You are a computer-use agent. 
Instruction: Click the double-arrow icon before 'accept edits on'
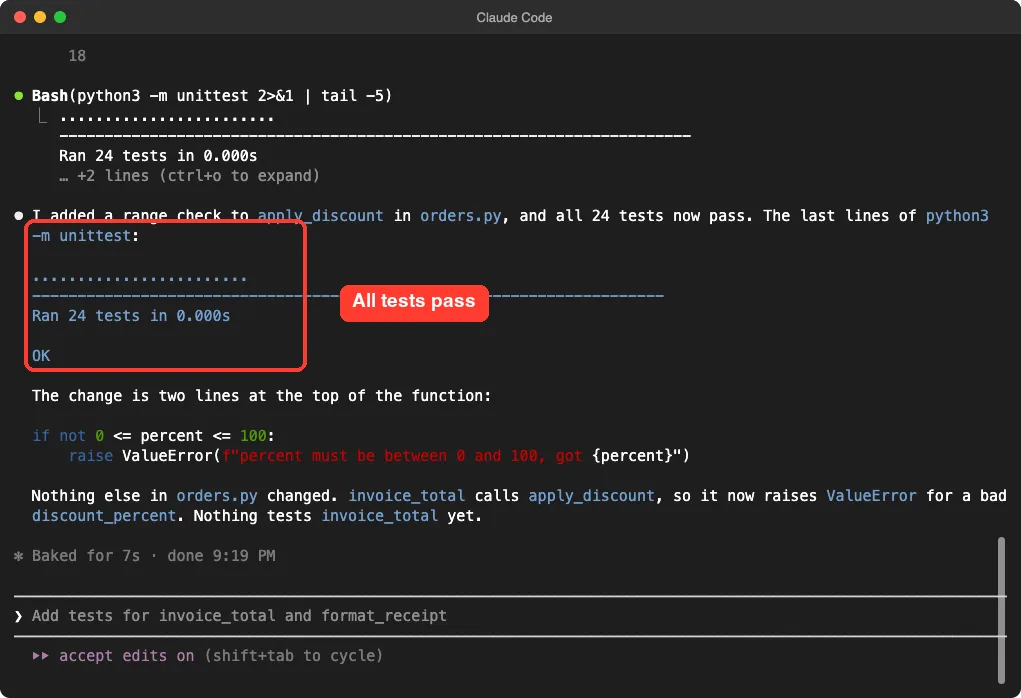[40, 656]
